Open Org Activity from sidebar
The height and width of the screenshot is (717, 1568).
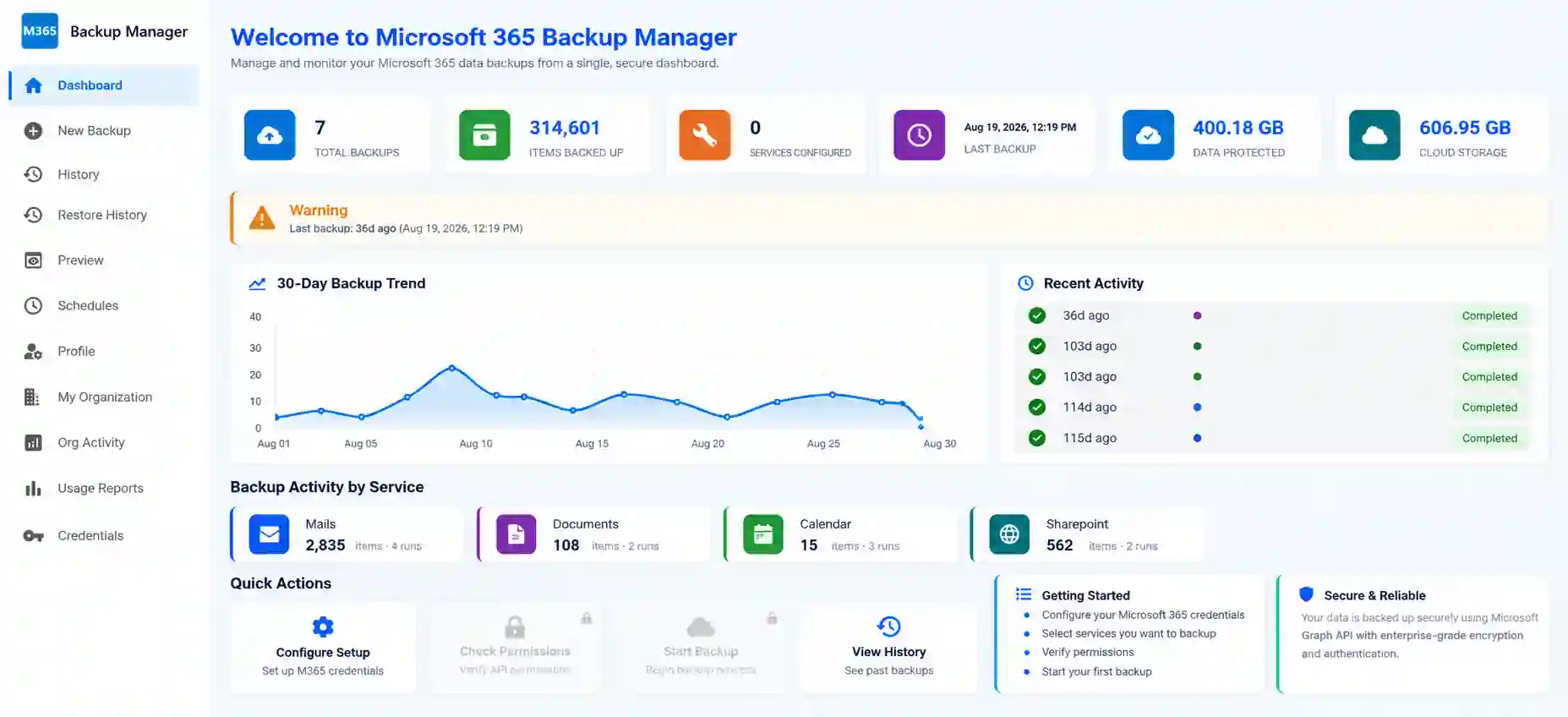click(105, 442)
